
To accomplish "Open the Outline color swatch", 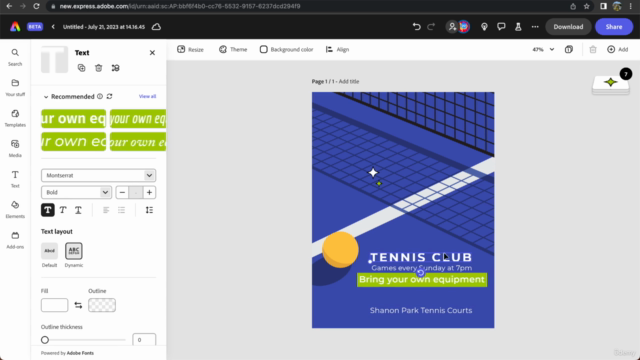I will pos(102,305).
